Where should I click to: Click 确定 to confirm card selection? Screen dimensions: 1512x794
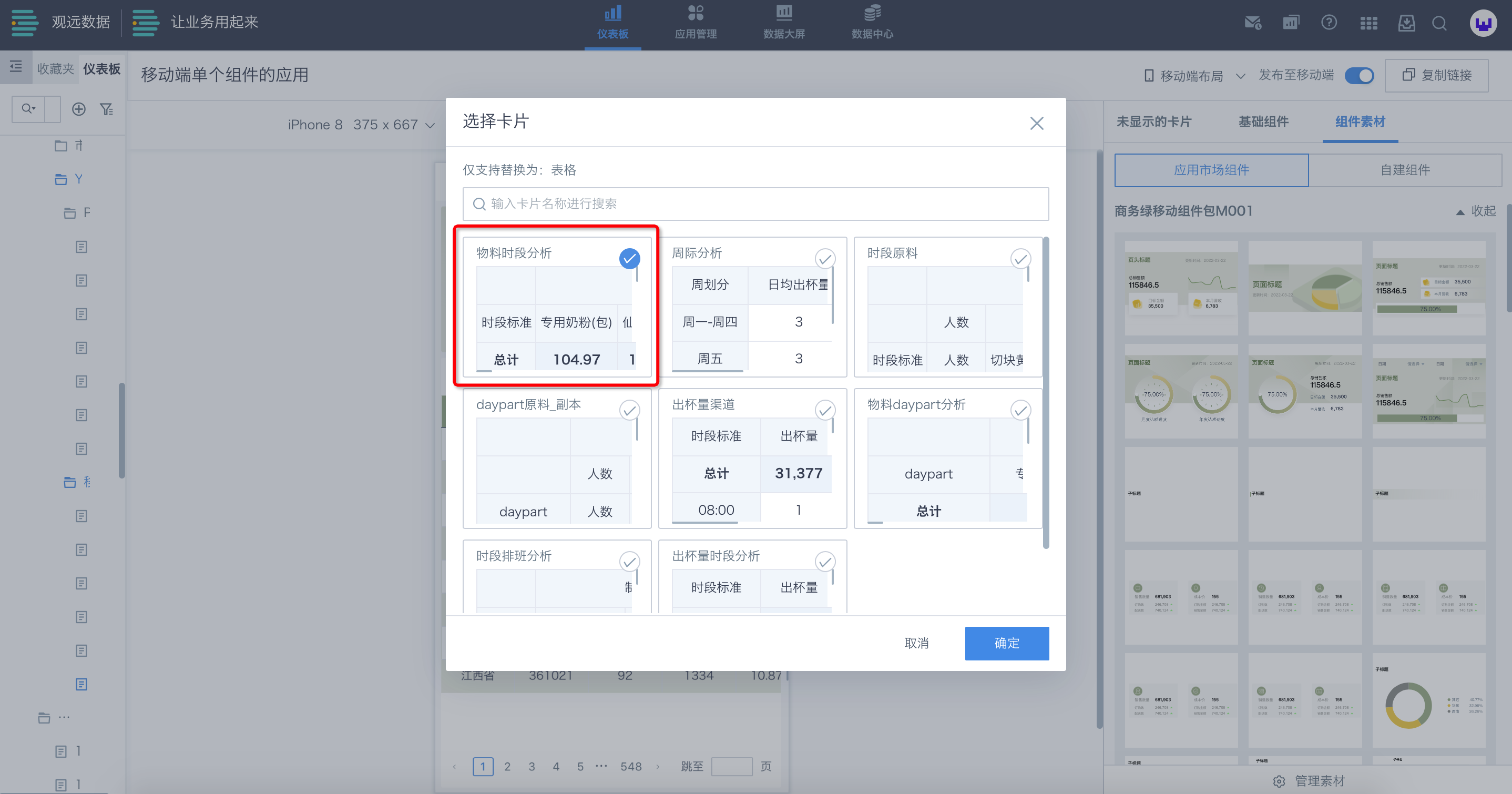[x=1007, y=643]
